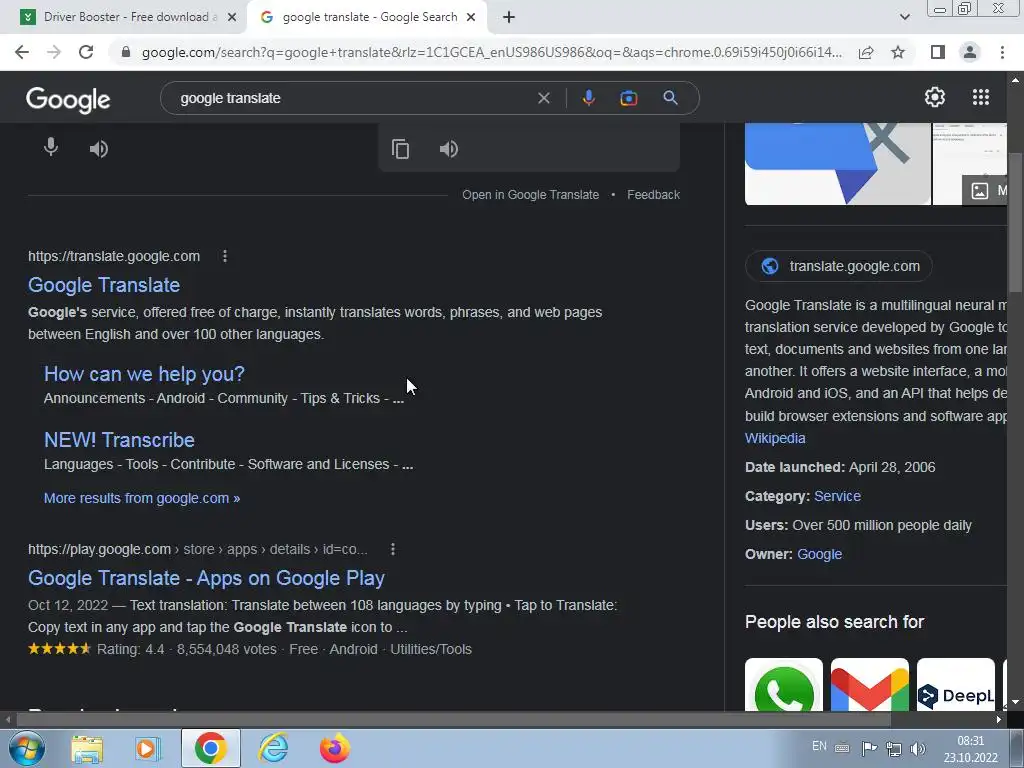Open options for translate.google.com result
Viewport: 1024px width, 768px height.
pos(225,256)
